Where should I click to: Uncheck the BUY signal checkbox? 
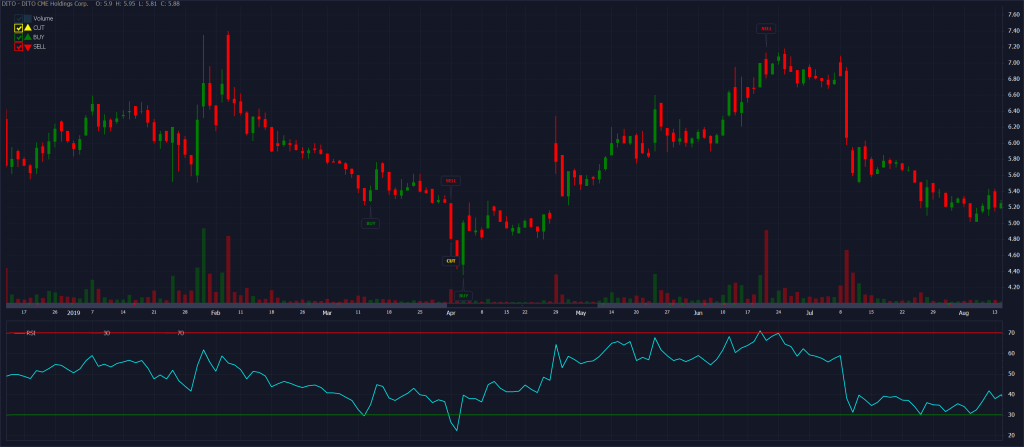[18, 37]
